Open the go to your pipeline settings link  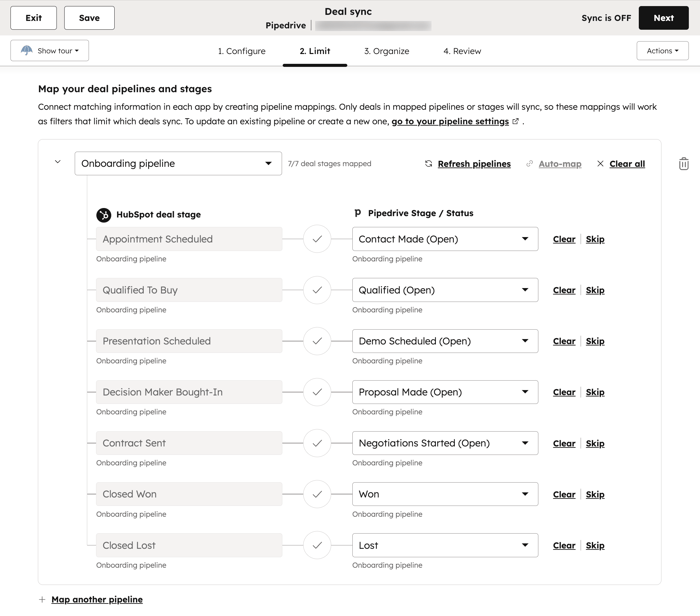[x=450, y=121]
